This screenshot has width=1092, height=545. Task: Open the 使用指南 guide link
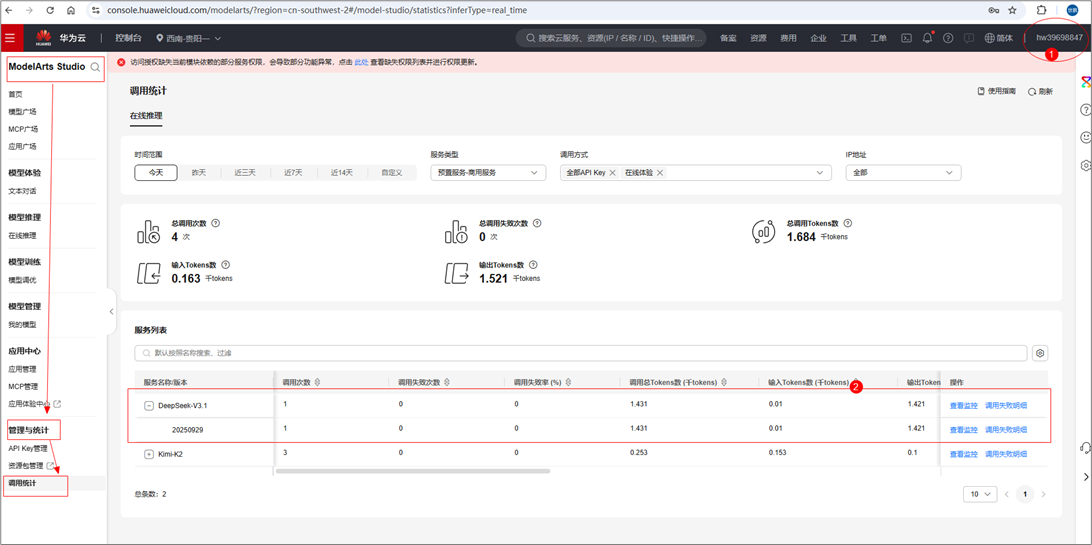pos(997,91)
